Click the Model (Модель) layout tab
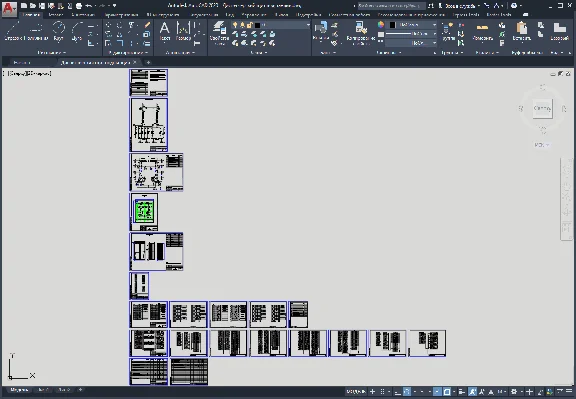 click(x=19, y=390)
